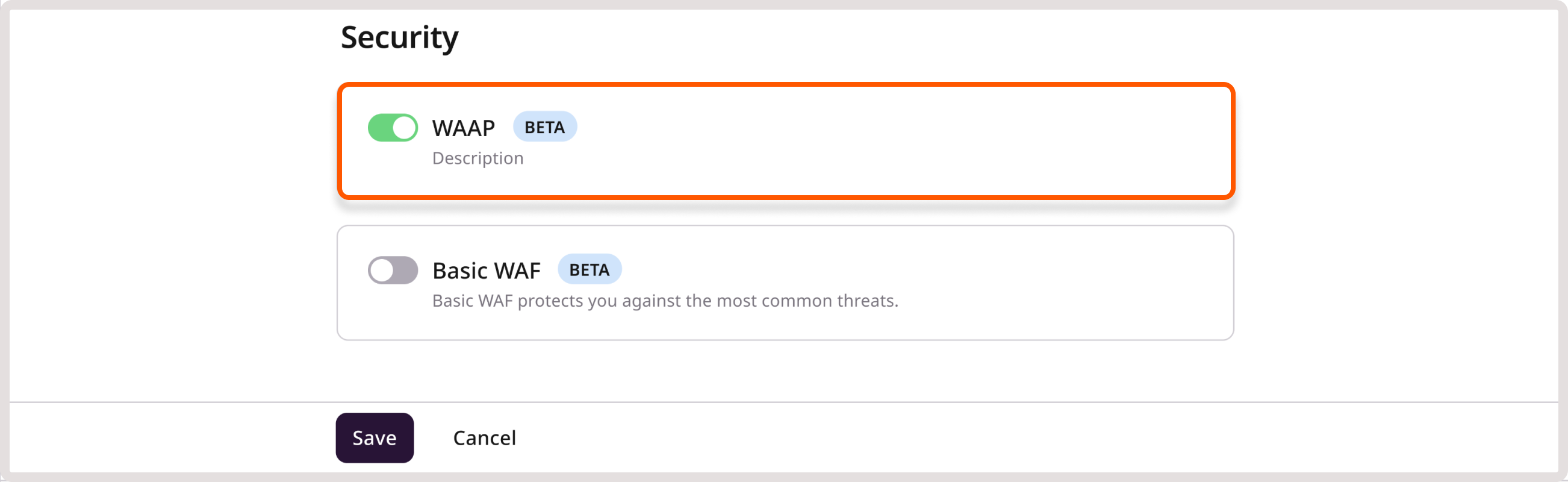
Task: Disable the WAAP toggle switch
Action: pos(393,128)
